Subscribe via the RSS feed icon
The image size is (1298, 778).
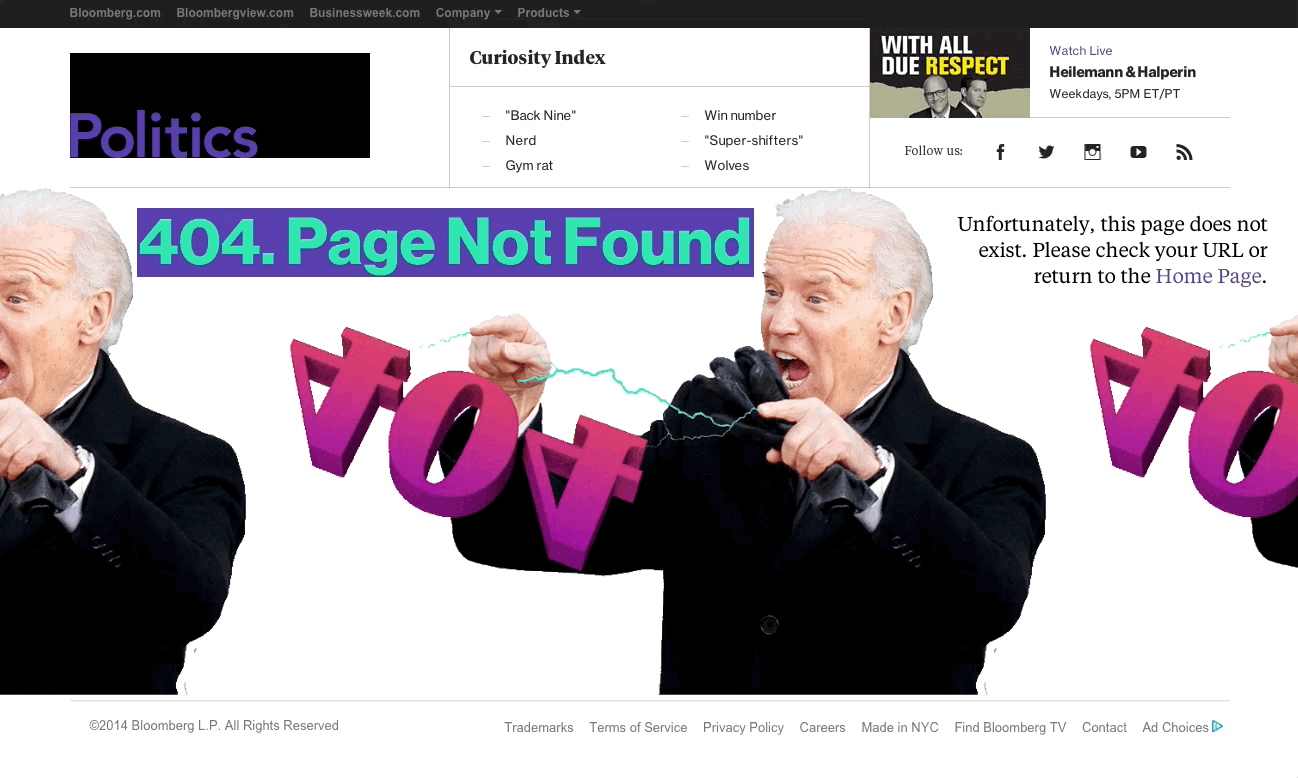[x=1184, y=152]
